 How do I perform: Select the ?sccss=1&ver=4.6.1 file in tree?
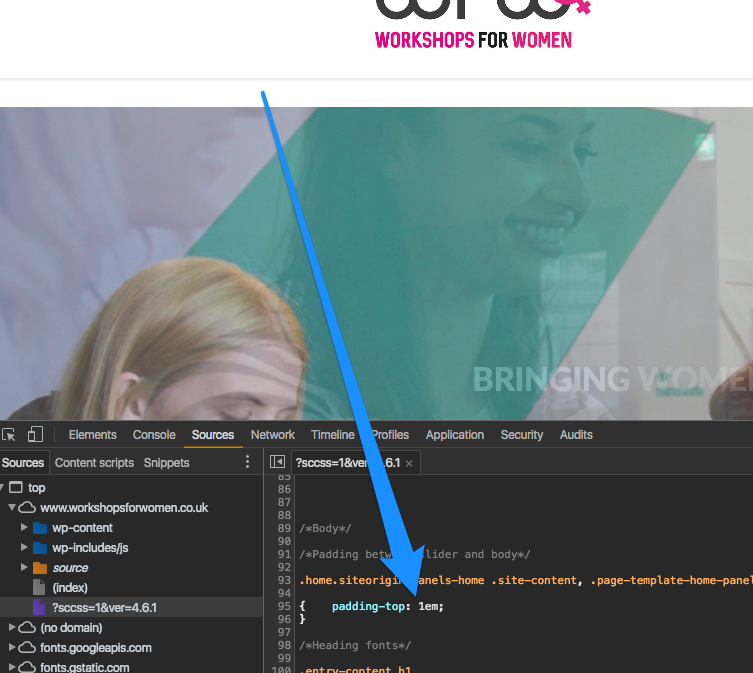tap(104, 608)
